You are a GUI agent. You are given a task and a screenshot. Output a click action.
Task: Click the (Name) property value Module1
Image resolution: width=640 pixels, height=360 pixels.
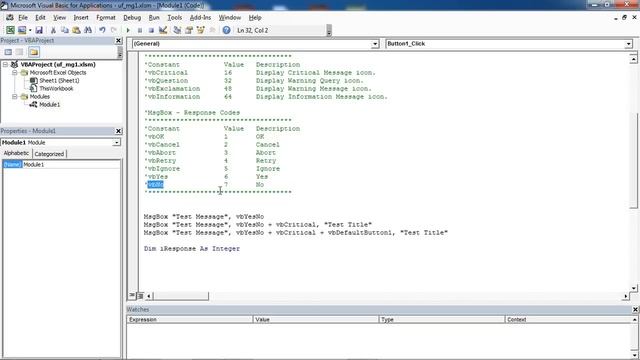(x=71, y=164)
